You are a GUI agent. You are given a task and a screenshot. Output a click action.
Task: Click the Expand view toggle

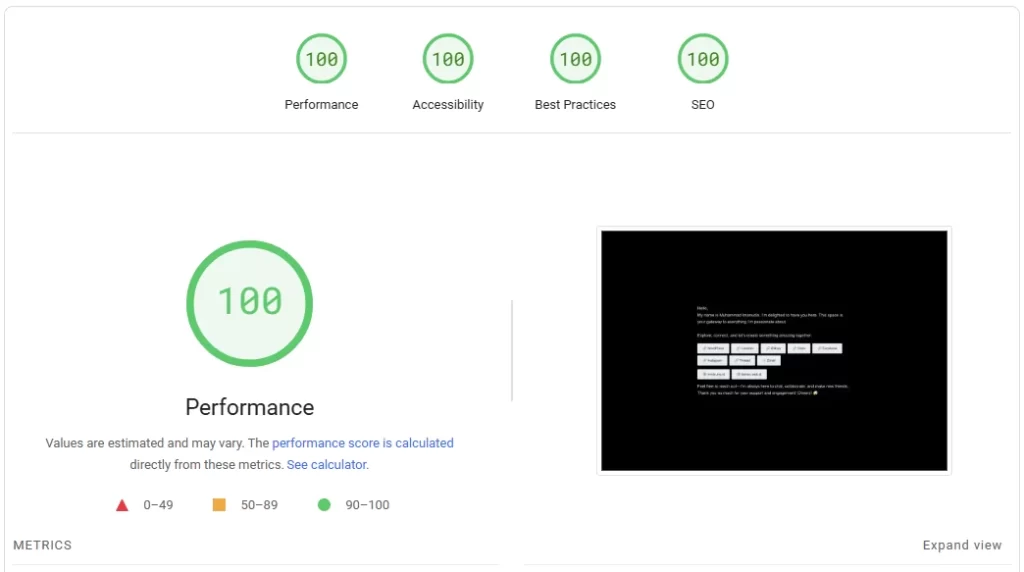pos(961,545)
